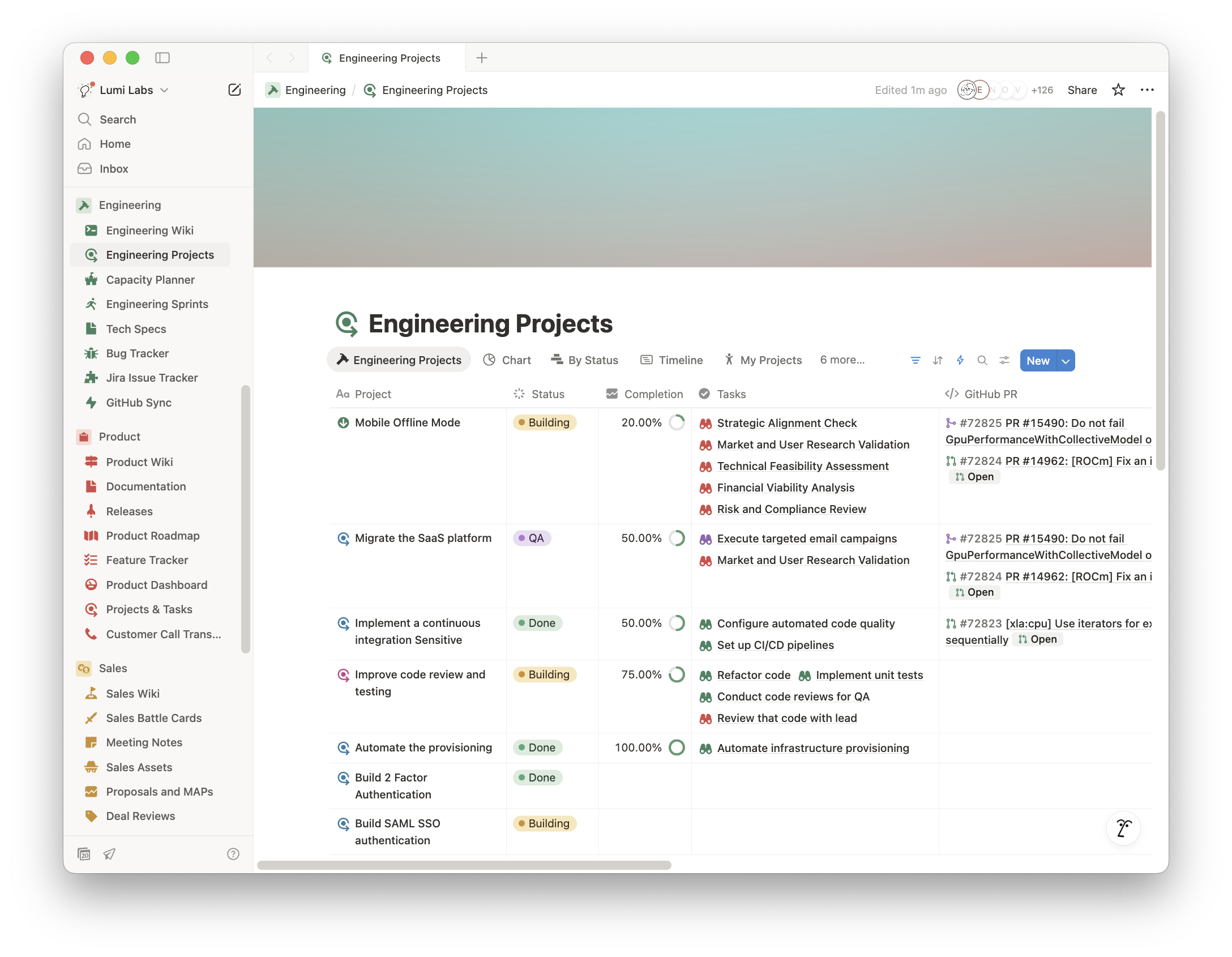Image resolution: width=1232 pixels, height=957 pixels.
Task: Open automations lightning bolt icon
Action: [x=960, y=360]
